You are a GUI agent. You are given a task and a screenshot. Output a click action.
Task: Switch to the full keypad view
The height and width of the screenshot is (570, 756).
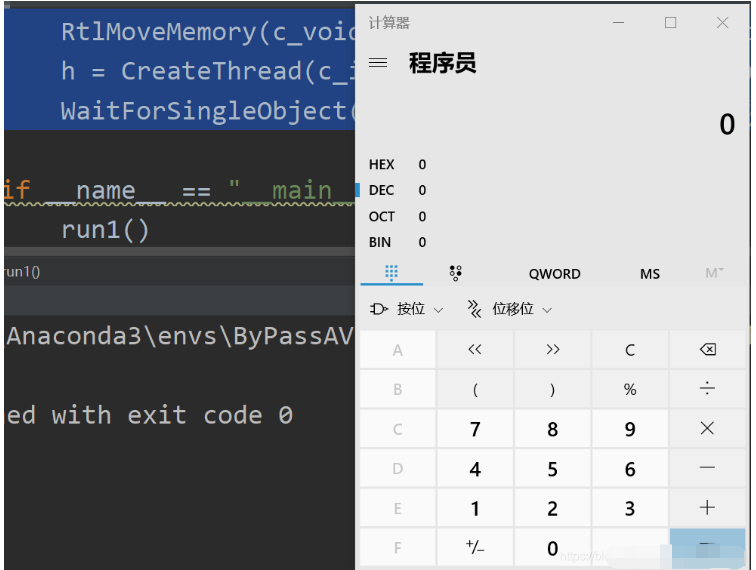click(x=392, y=273)
